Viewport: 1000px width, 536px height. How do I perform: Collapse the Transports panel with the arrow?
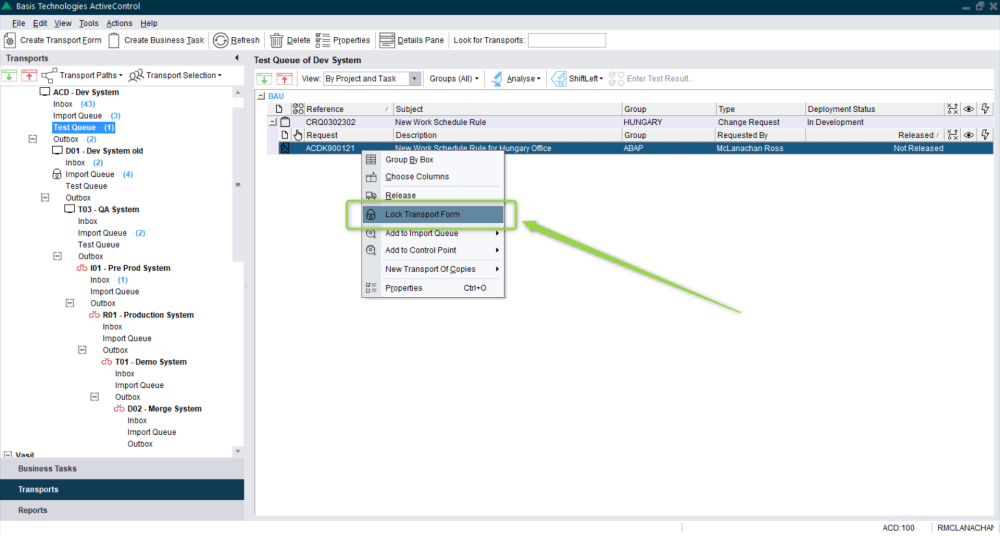[x=237, y=58]
